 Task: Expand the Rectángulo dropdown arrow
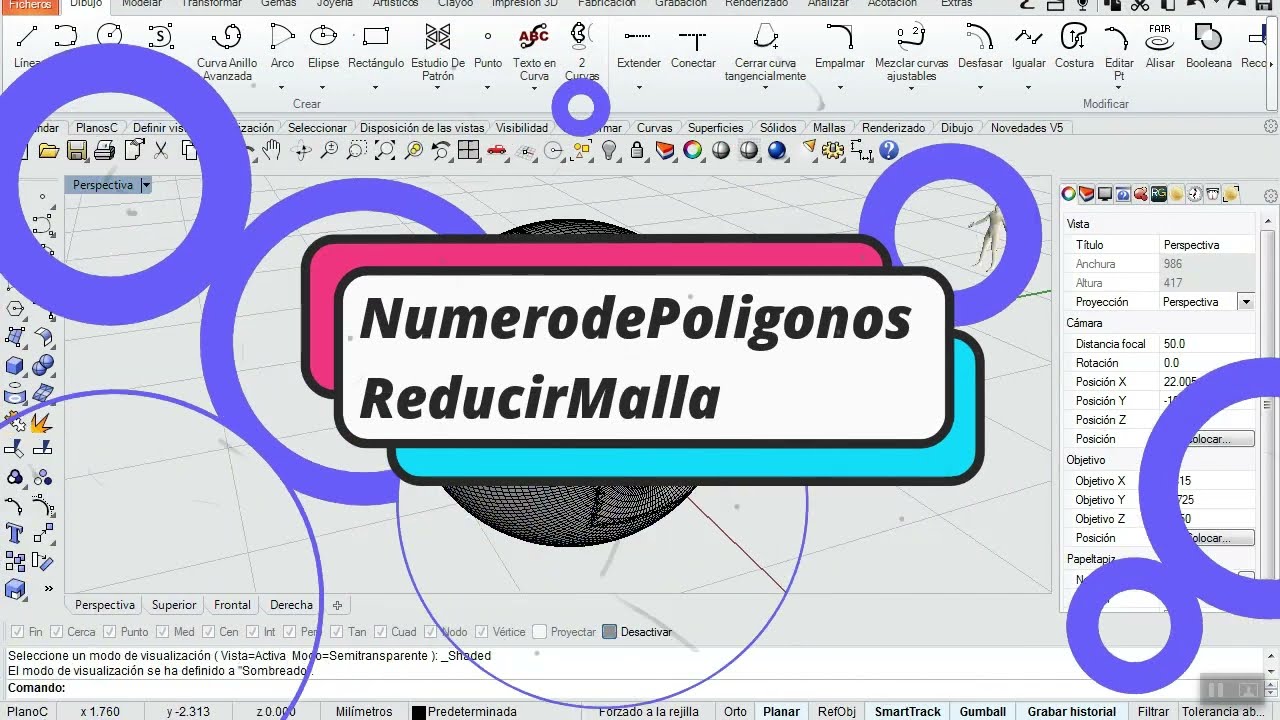click(376, 87)
